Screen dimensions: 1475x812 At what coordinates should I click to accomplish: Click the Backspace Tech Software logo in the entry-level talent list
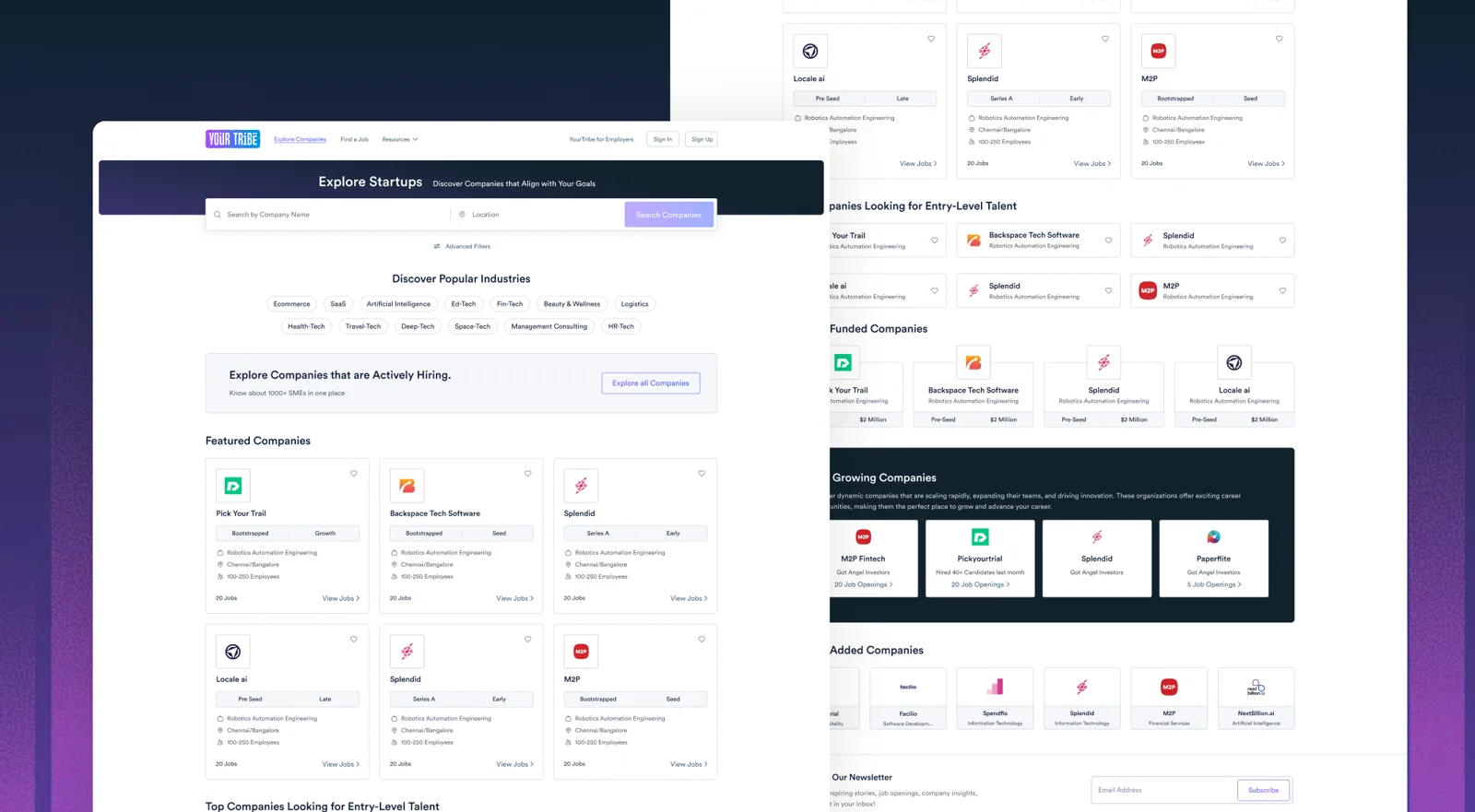pyautogui.click(x=973, y=241)
